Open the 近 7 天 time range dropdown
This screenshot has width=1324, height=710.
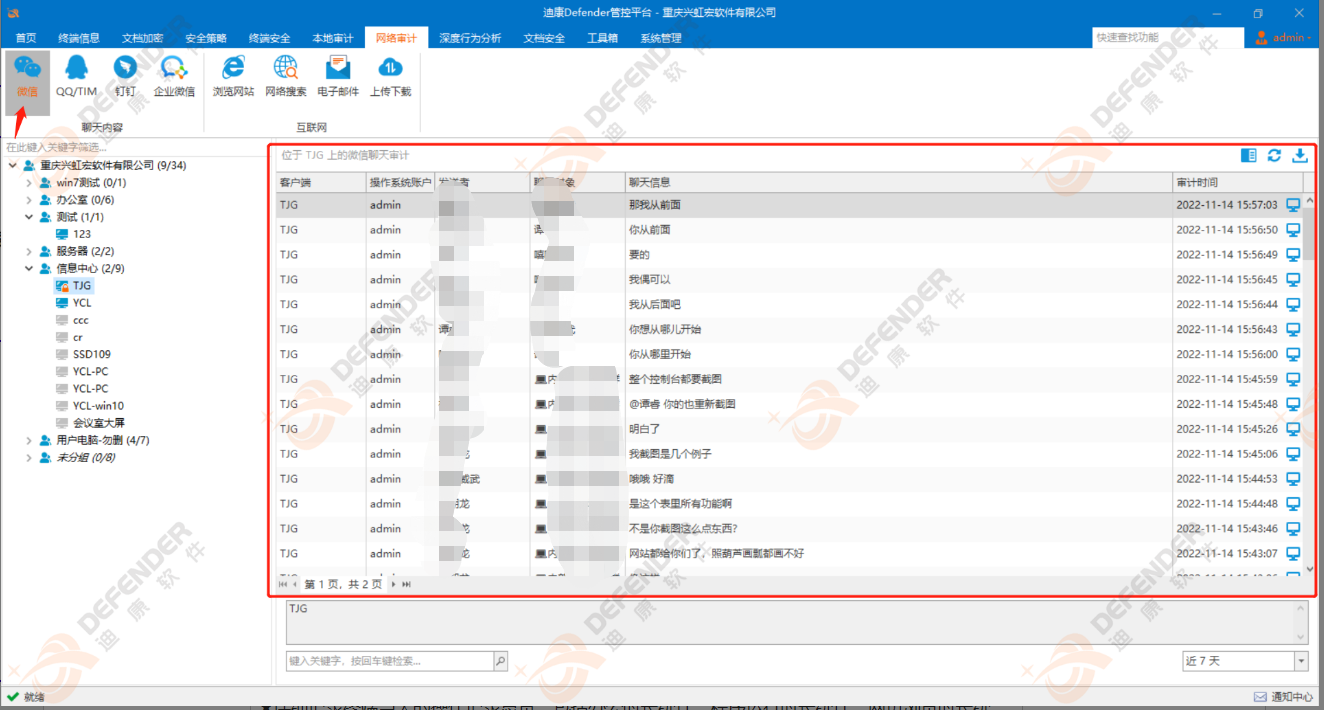click(x=1301, y=661)
